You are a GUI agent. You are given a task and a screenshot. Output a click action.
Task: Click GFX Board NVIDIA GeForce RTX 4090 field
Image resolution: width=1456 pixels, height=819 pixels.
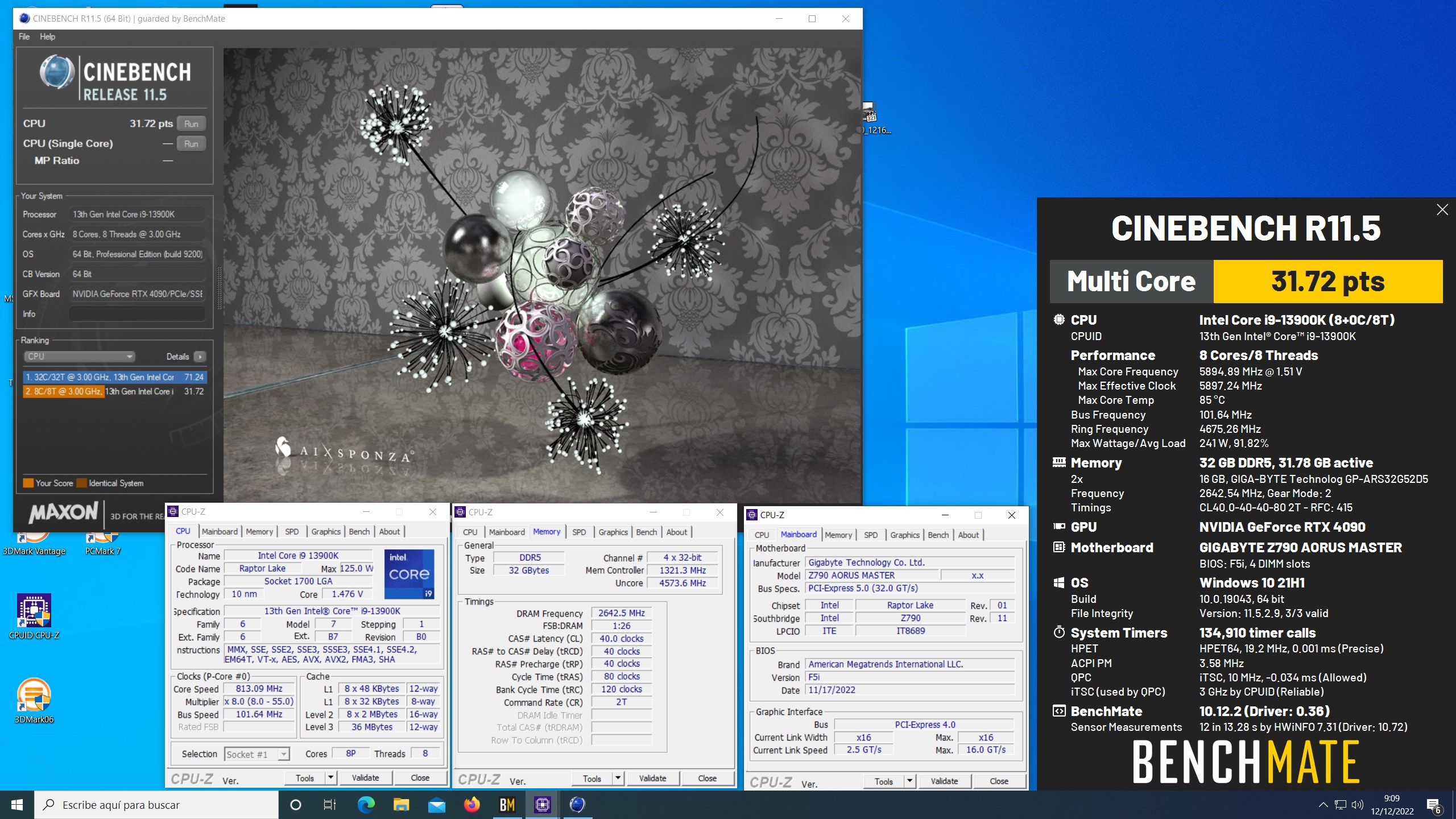pos(137,294)
